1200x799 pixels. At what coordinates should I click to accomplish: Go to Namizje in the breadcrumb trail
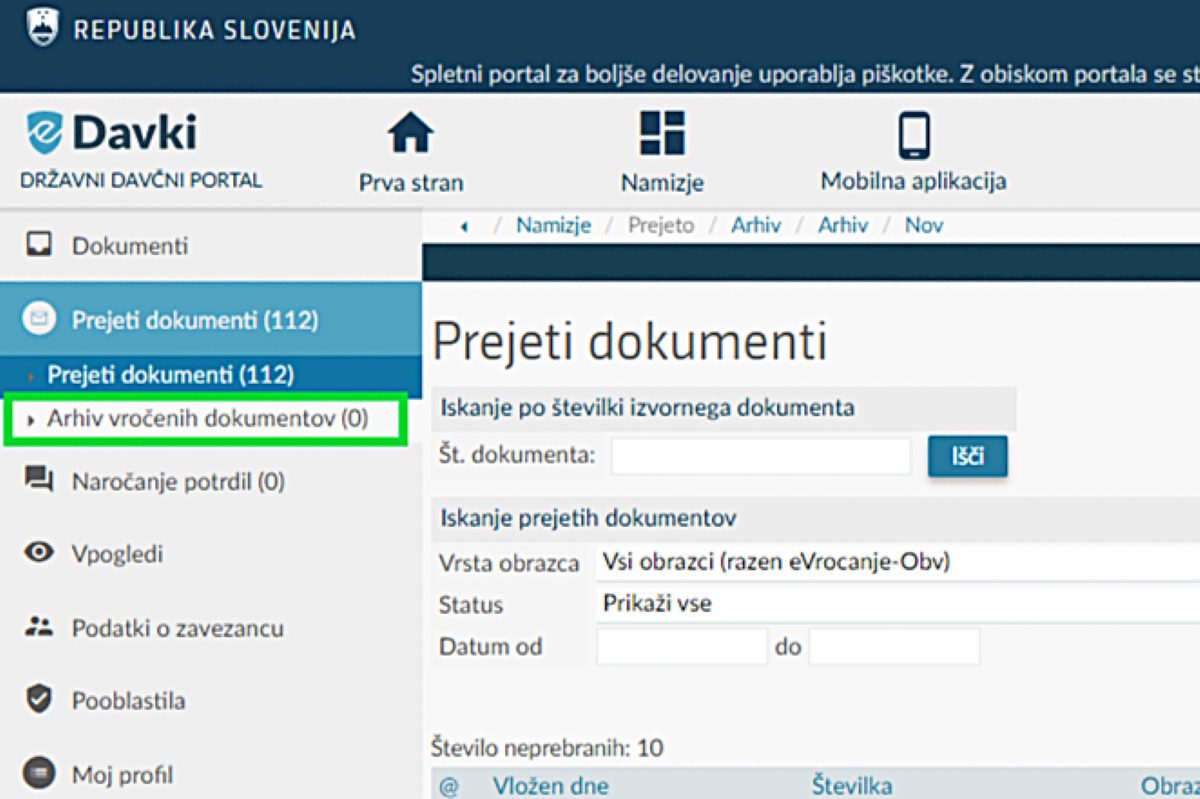(553, 225)
